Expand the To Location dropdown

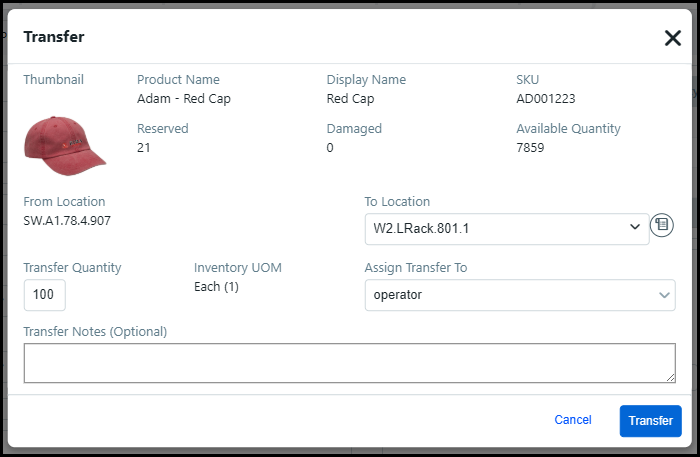point(507,228)
